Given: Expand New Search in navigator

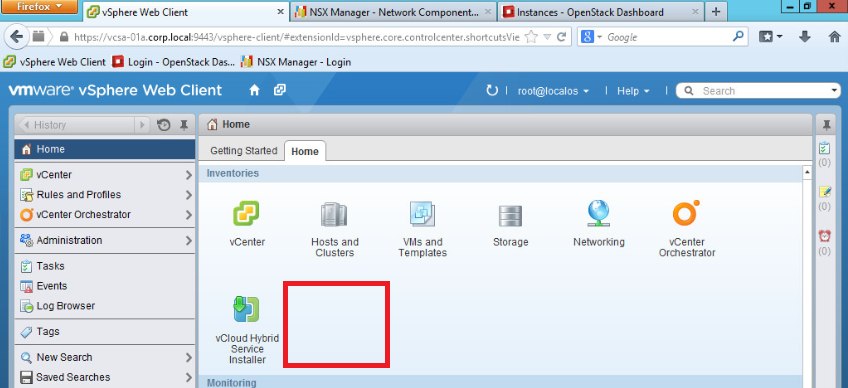Looking at the screenshot, I should pos(188,358).
